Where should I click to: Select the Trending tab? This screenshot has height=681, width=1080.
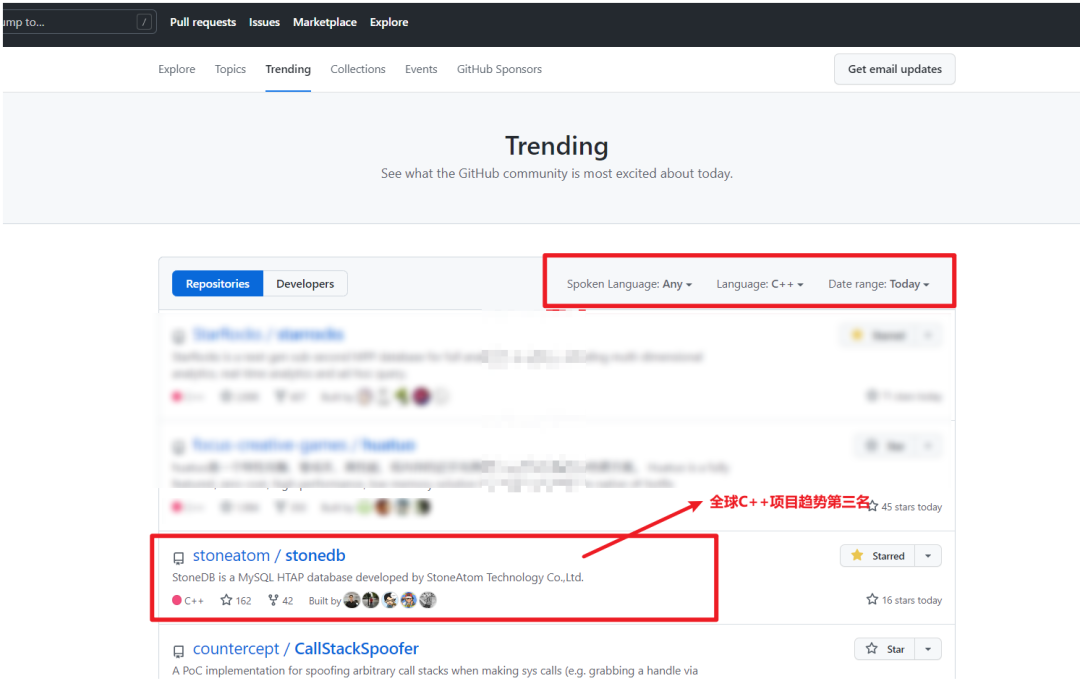coord(288,69)
